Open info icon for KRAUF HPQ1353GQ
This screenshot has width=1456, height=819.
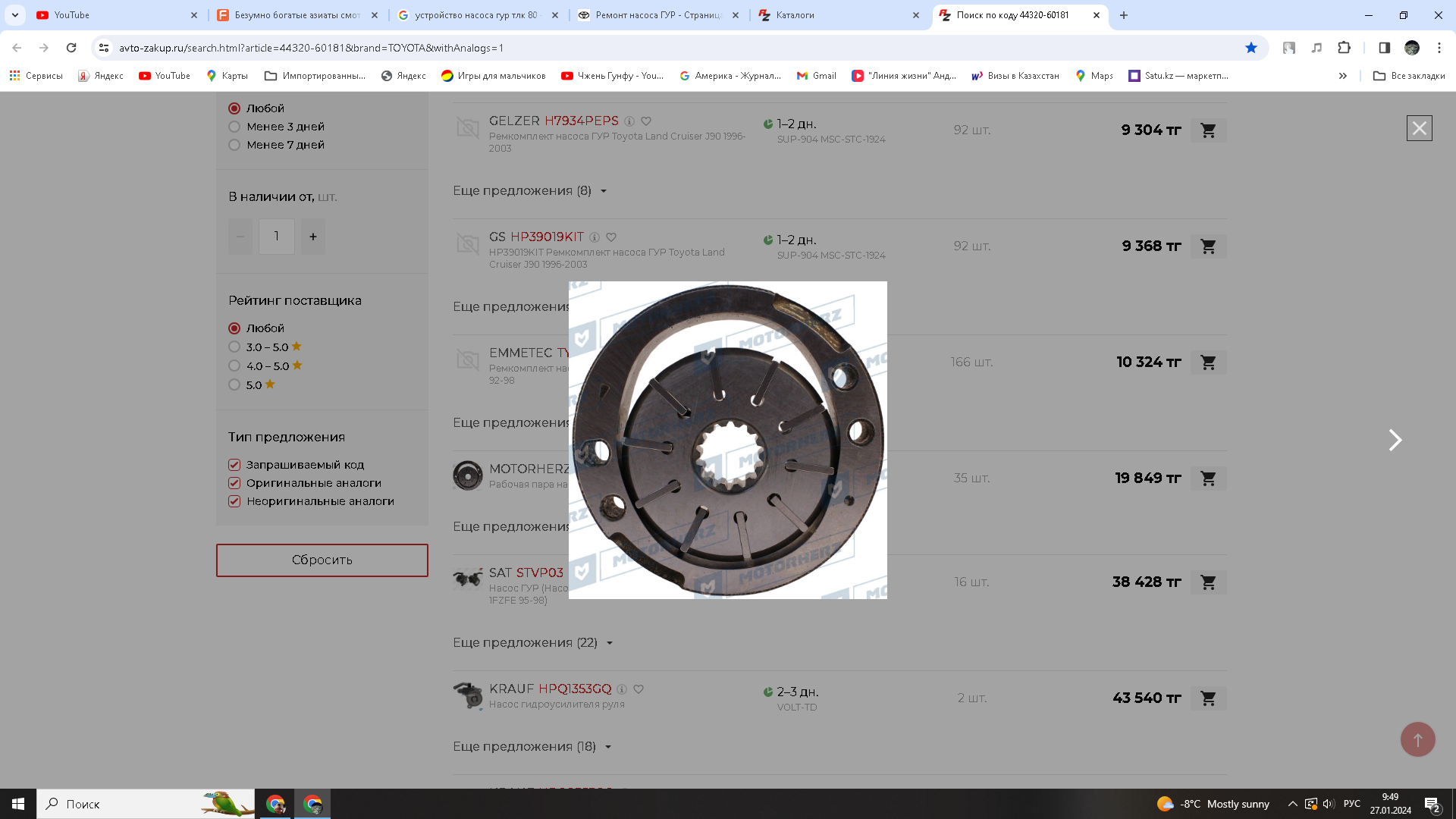pyautogui.click(x=622, y=689)
